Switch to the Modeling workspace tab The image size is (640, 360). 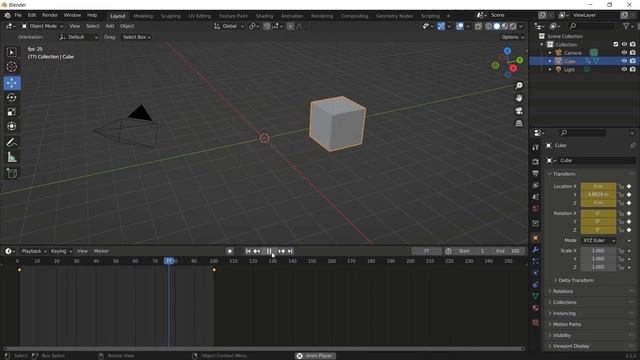[143, 16]
